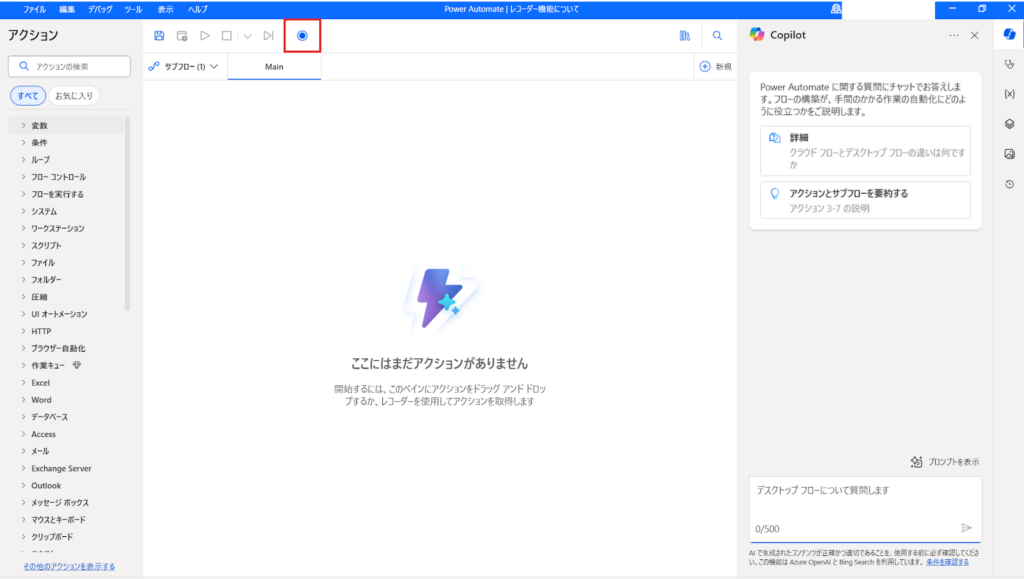The height and width of the screenshot is (579, 1024).
Task: Save the flow with the save icon
Action: 159,36
